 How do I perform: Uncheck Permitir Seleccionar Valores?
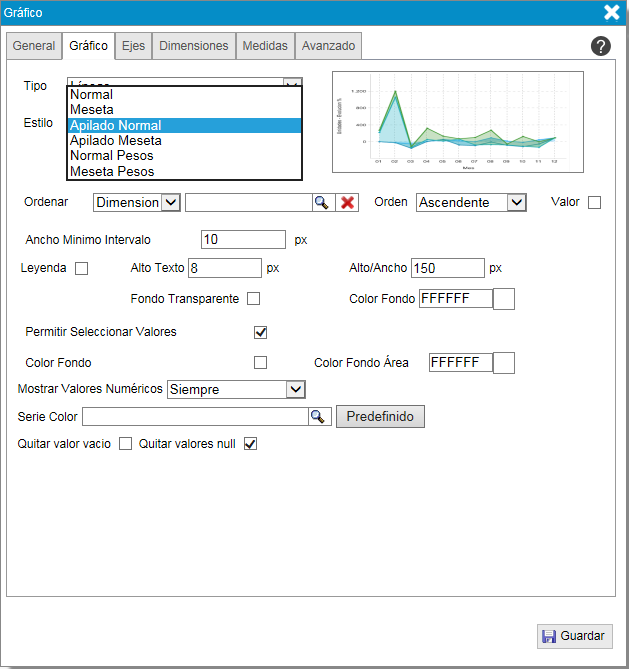261,332
